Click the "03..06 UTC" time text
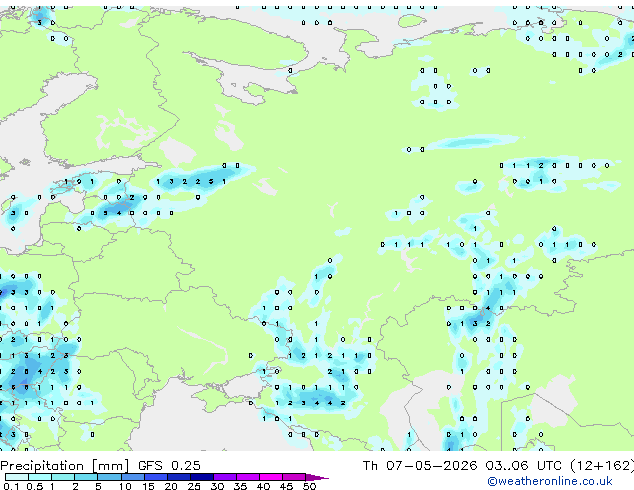This screenshot has height=490, width=634. click(x=524, y=466)
